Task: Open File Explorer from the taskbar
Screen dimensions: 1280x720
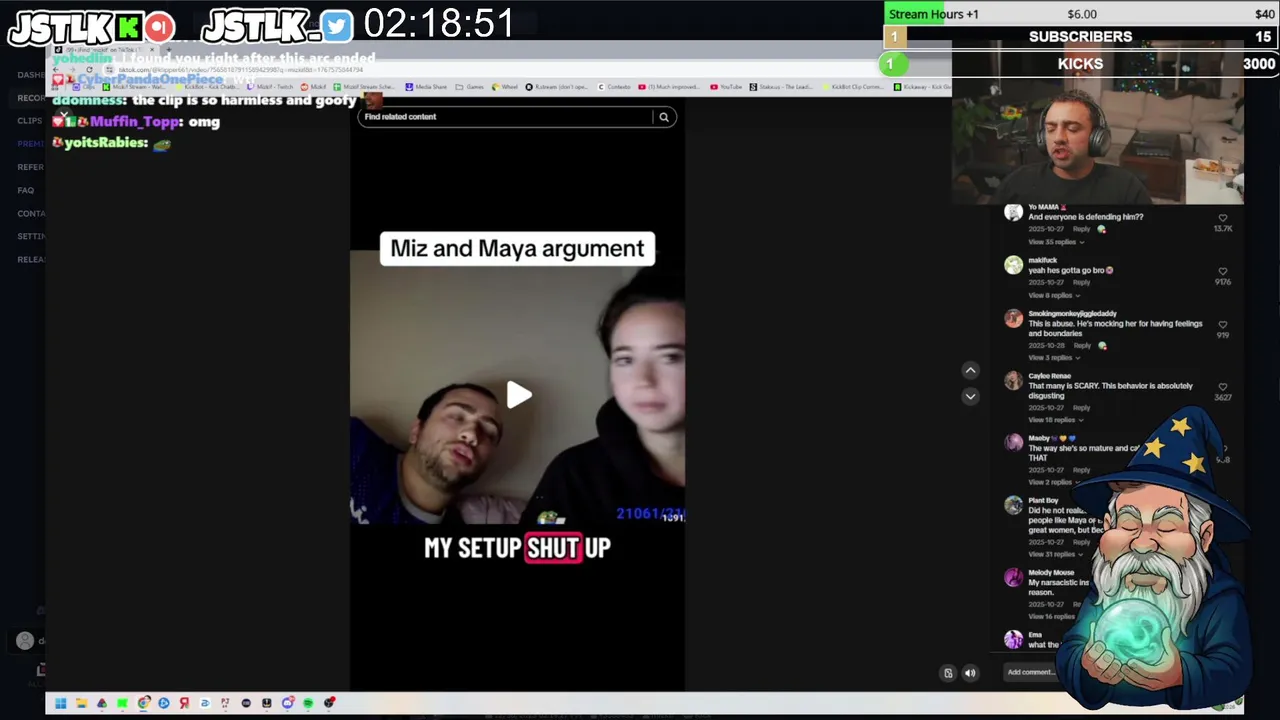Action: point(81,703)
